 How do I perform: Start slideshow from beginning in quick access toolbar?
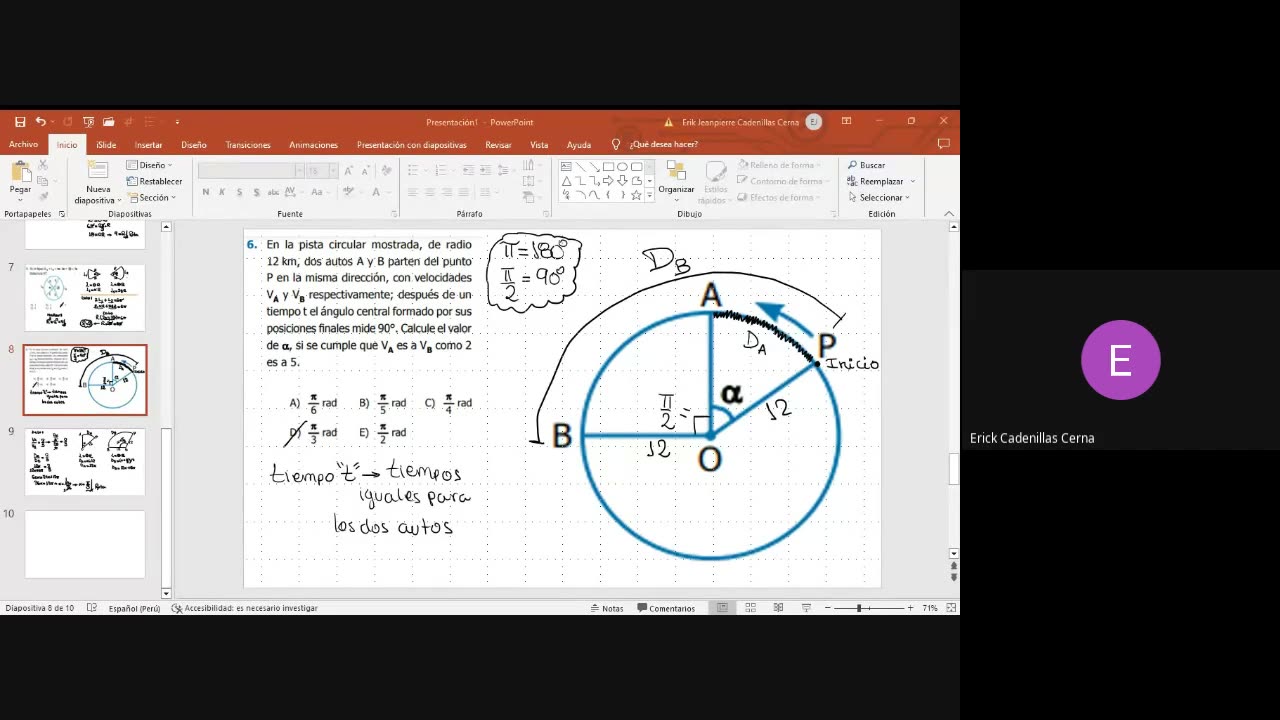pyautogui.click(x=88, y=122)
